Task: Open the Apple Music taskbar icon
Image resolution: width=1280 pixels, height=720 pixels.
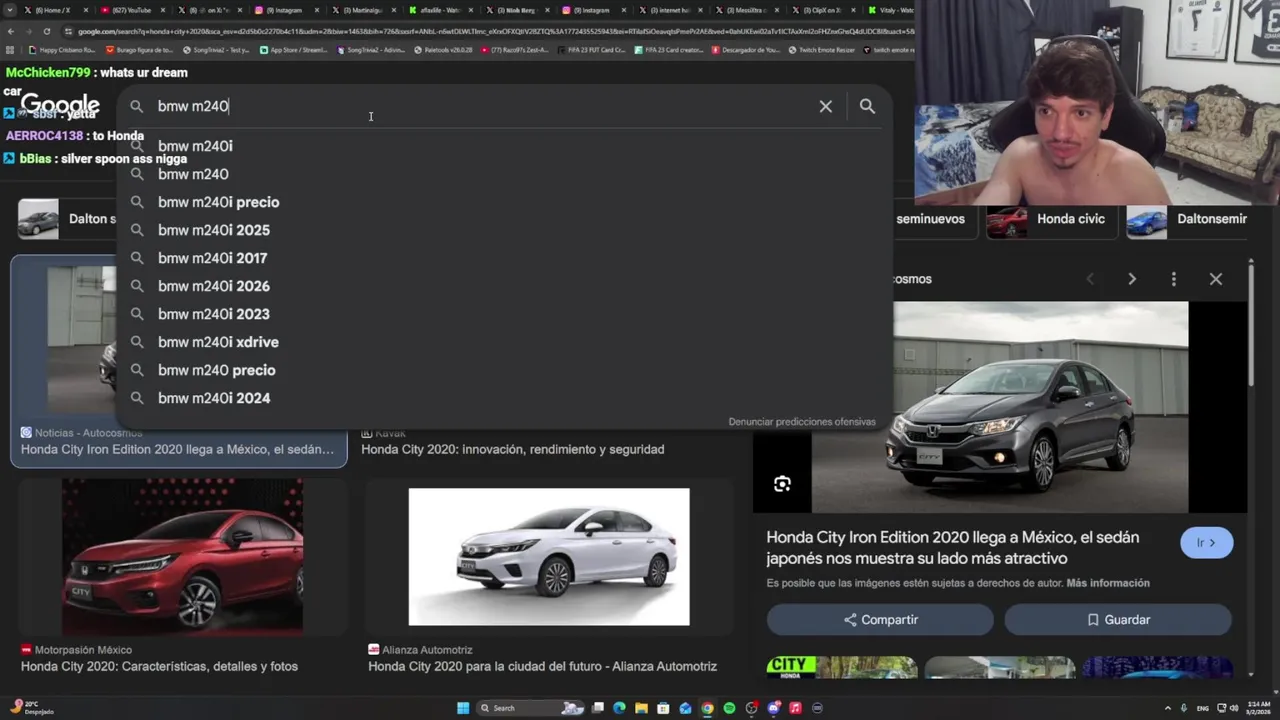Action: [795, 708]
